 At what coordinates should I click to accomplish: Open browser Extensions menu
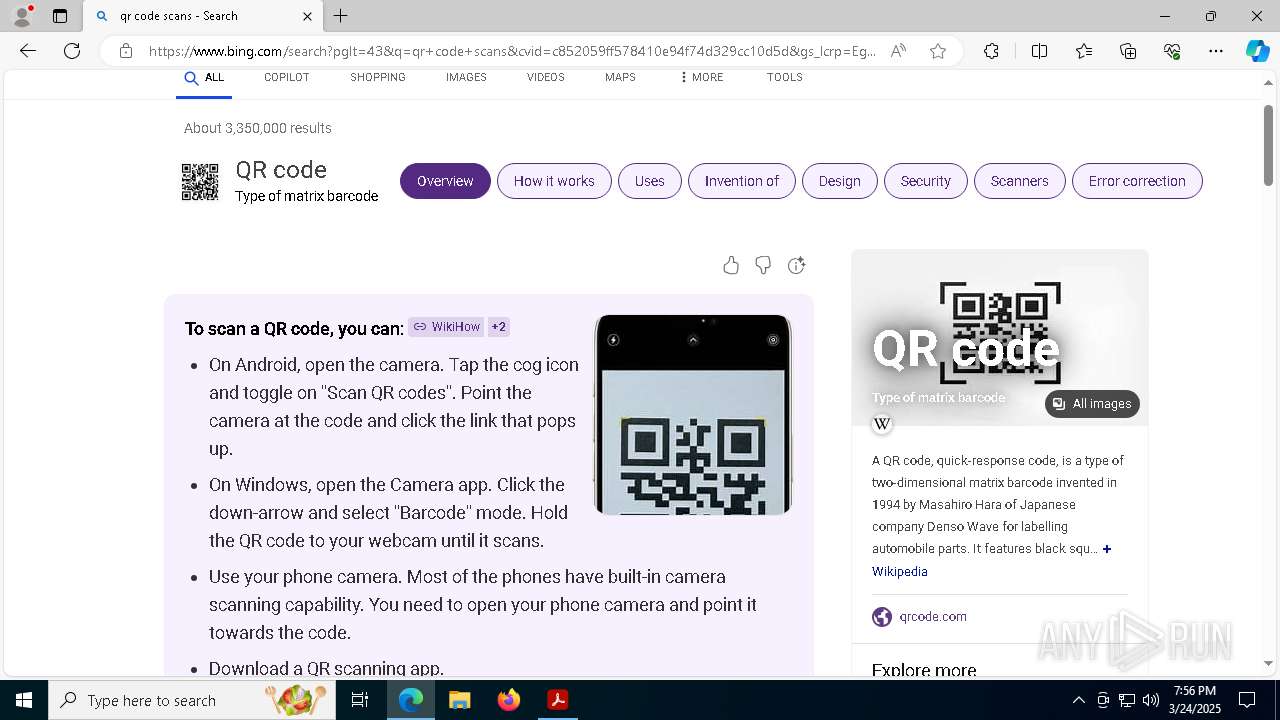point(991,51)
